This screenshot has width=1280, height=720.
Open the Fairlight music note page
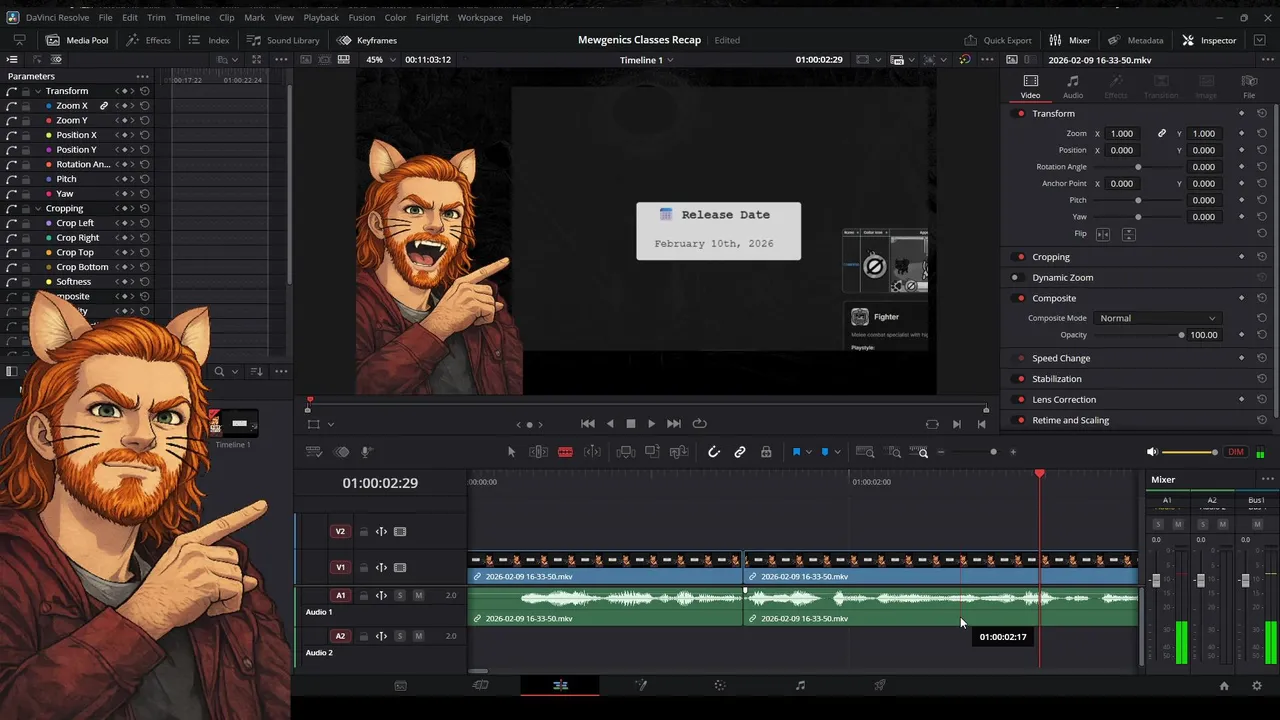pyautogui.click(x=800, y=685)
